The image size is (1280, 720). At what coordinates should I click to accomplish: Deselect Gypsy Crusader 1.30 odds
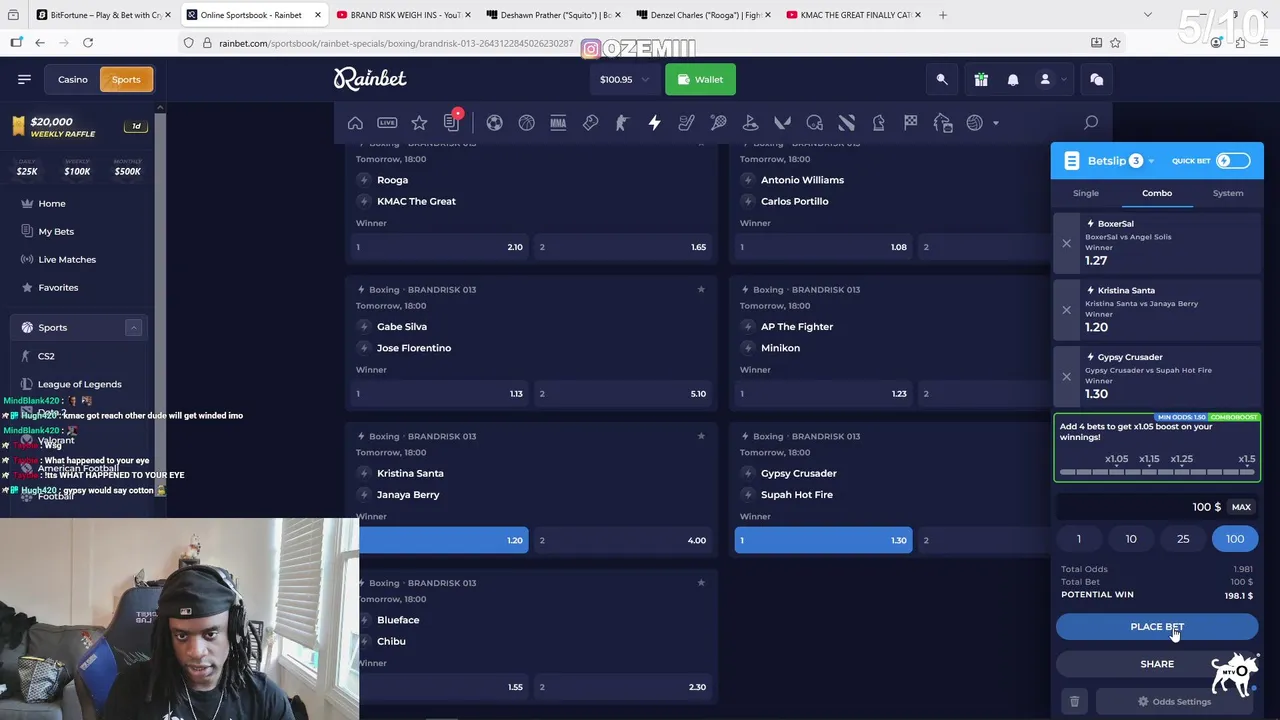(x=823, y=540)
